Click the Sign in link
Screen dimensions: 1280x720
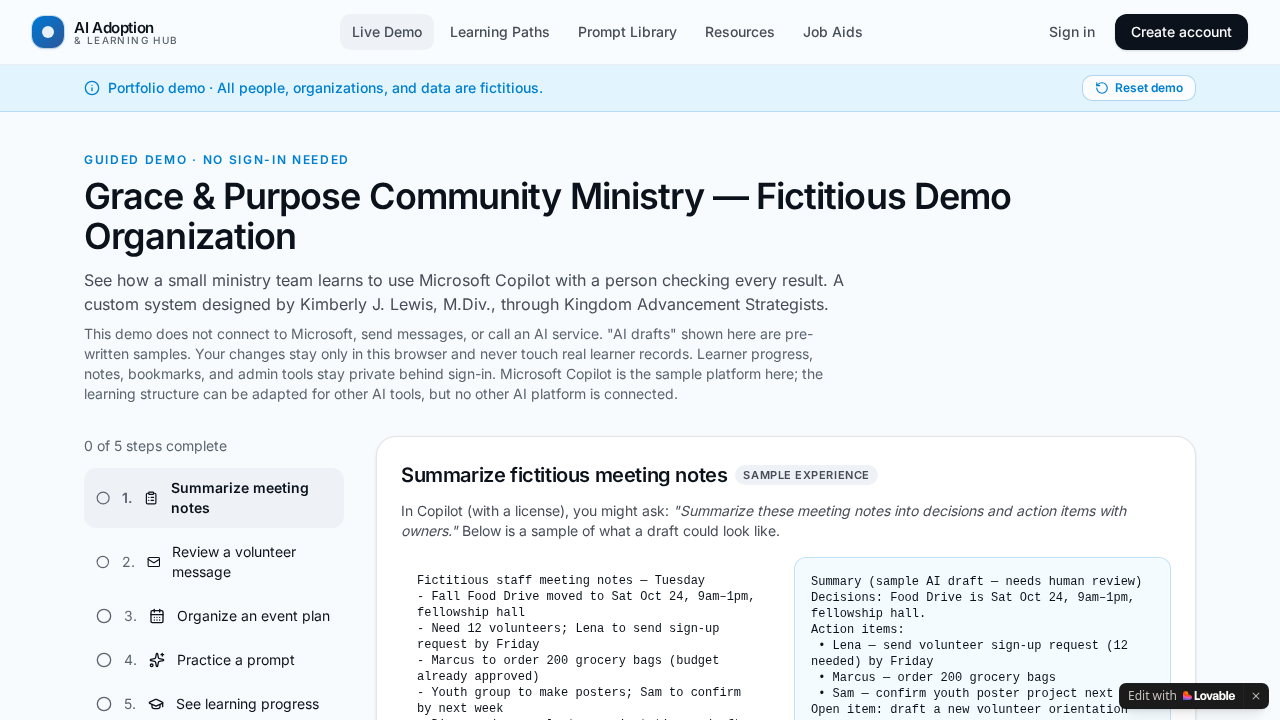tap(1072, 32)
